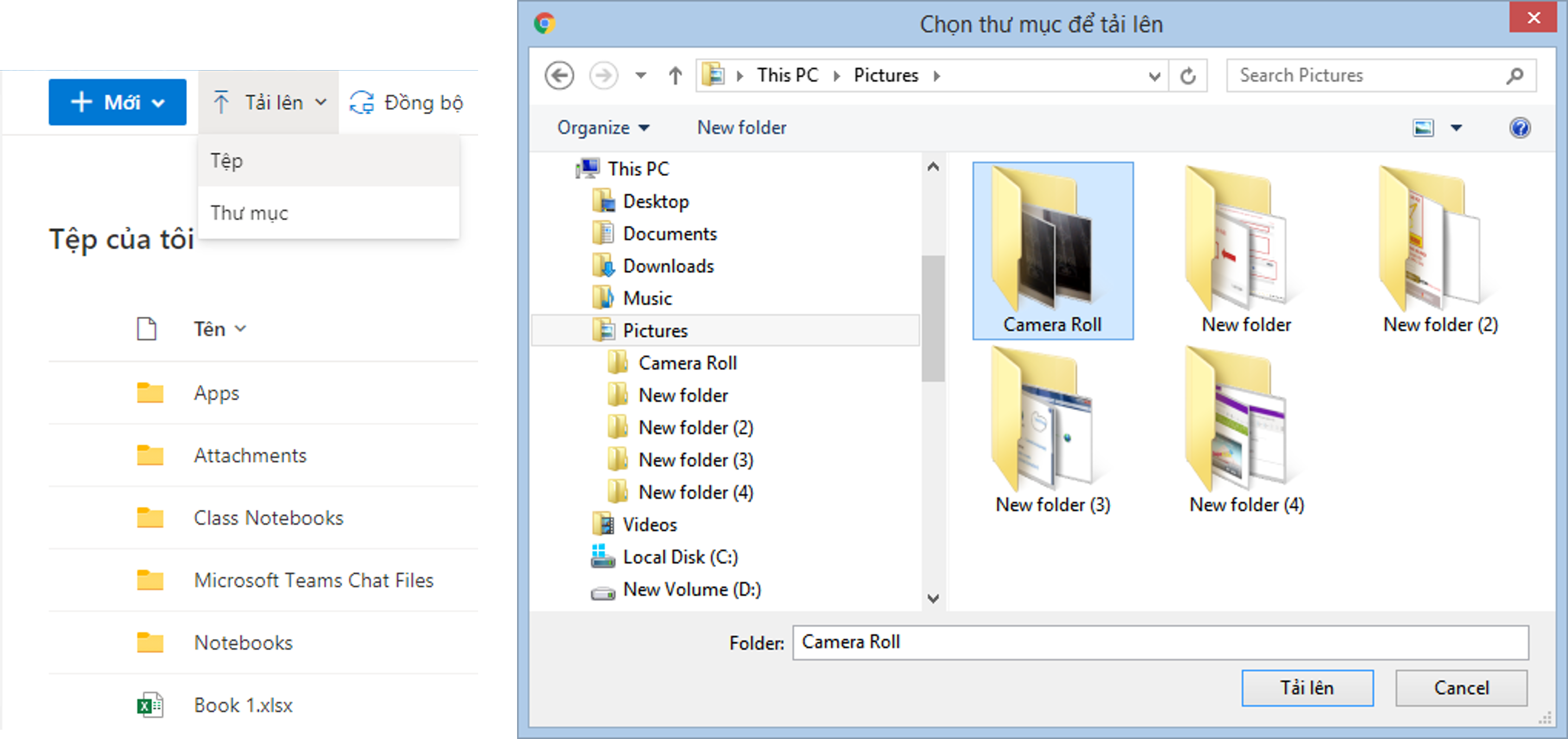This screenshot has height=739, width=1568.
Task: Choose Tệp from upload menu
Action: 227,161
